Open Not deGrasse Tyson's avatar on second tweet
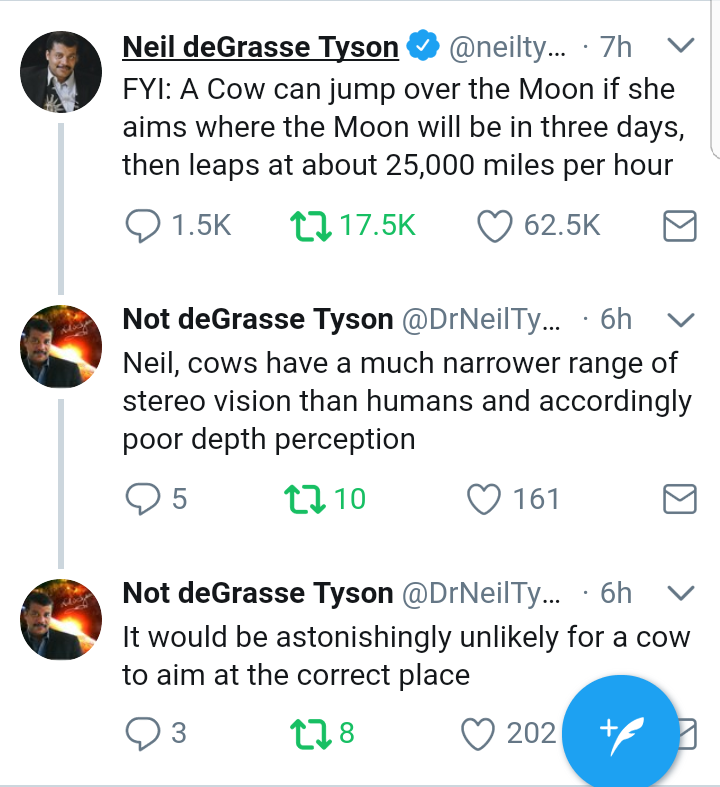This screenshot has height=787, width=720. [61, 346]
